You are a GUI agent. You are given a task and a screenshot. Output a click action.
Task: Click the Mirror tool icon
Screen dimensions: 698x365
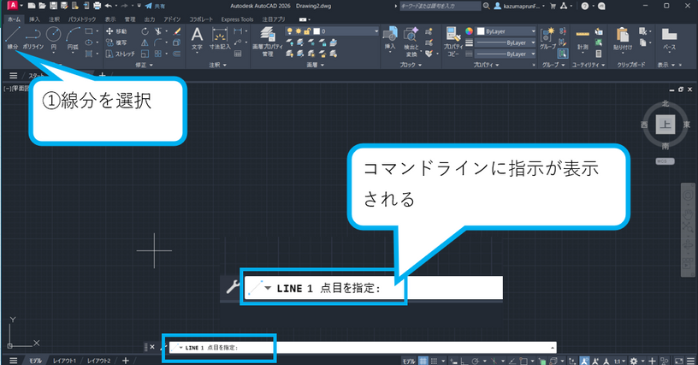click(x=145, y=43)
